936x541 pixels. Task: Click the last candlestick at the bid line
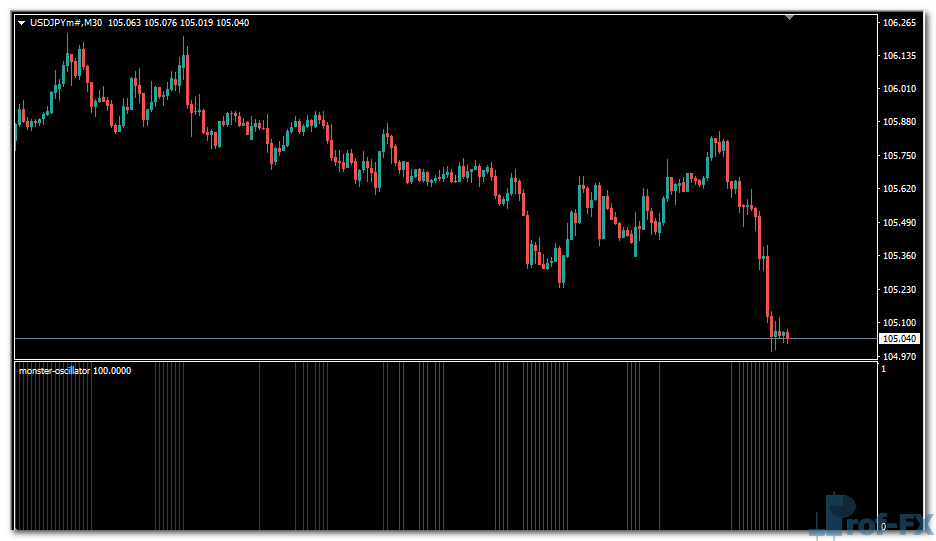(788, 336)
